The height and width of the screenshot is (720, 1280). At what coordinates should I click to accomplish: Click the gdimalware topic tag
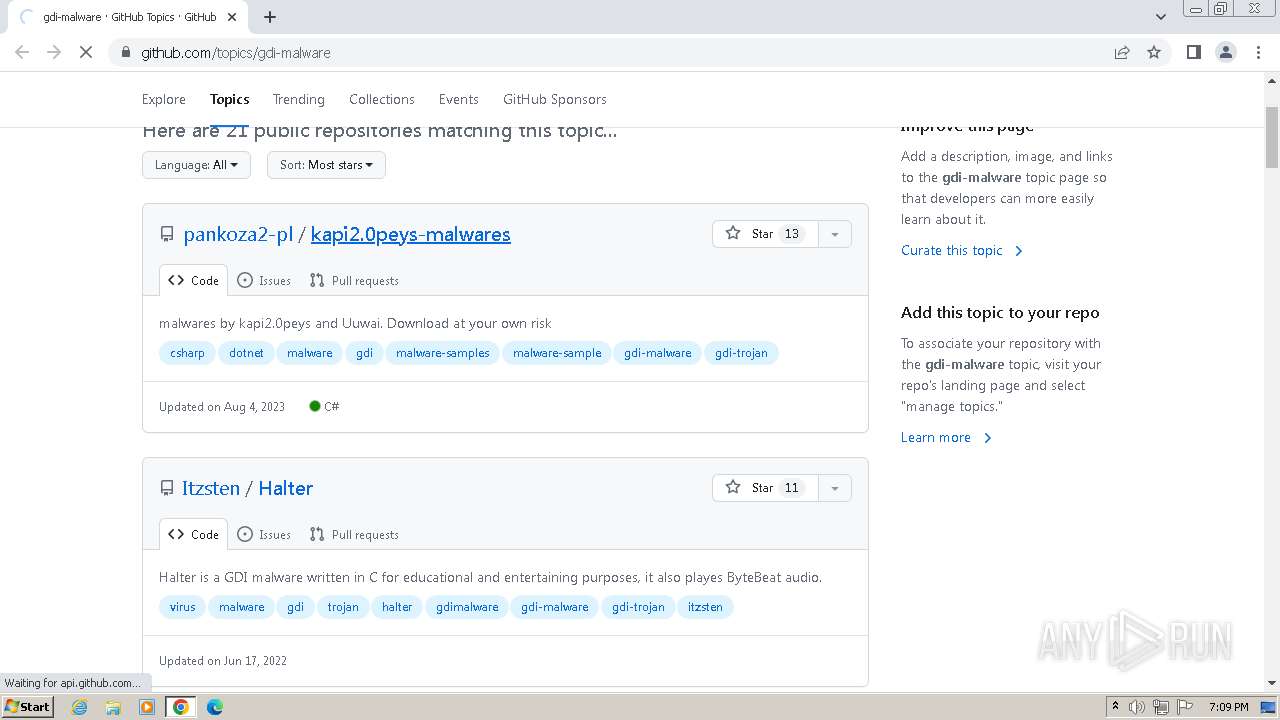pos(467,607)
